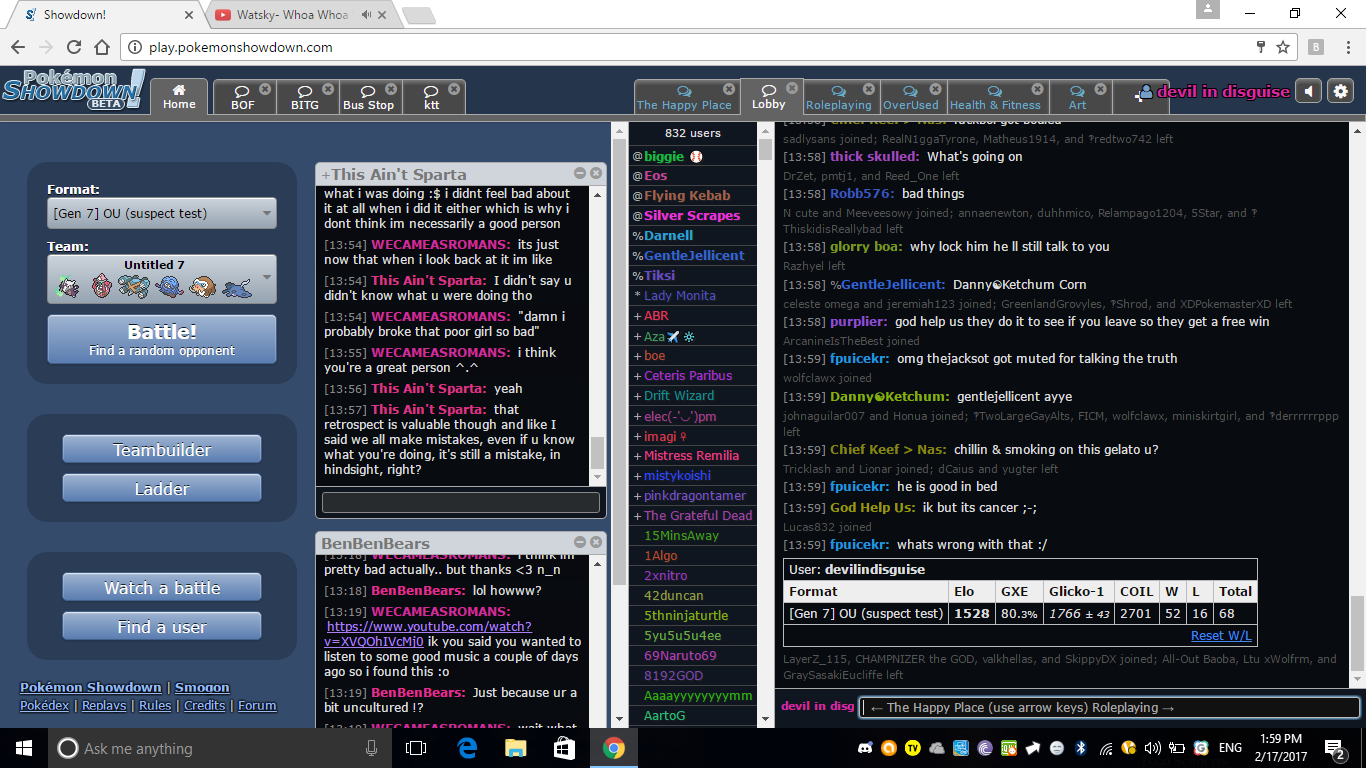Open the Ladder

(162, 488)
